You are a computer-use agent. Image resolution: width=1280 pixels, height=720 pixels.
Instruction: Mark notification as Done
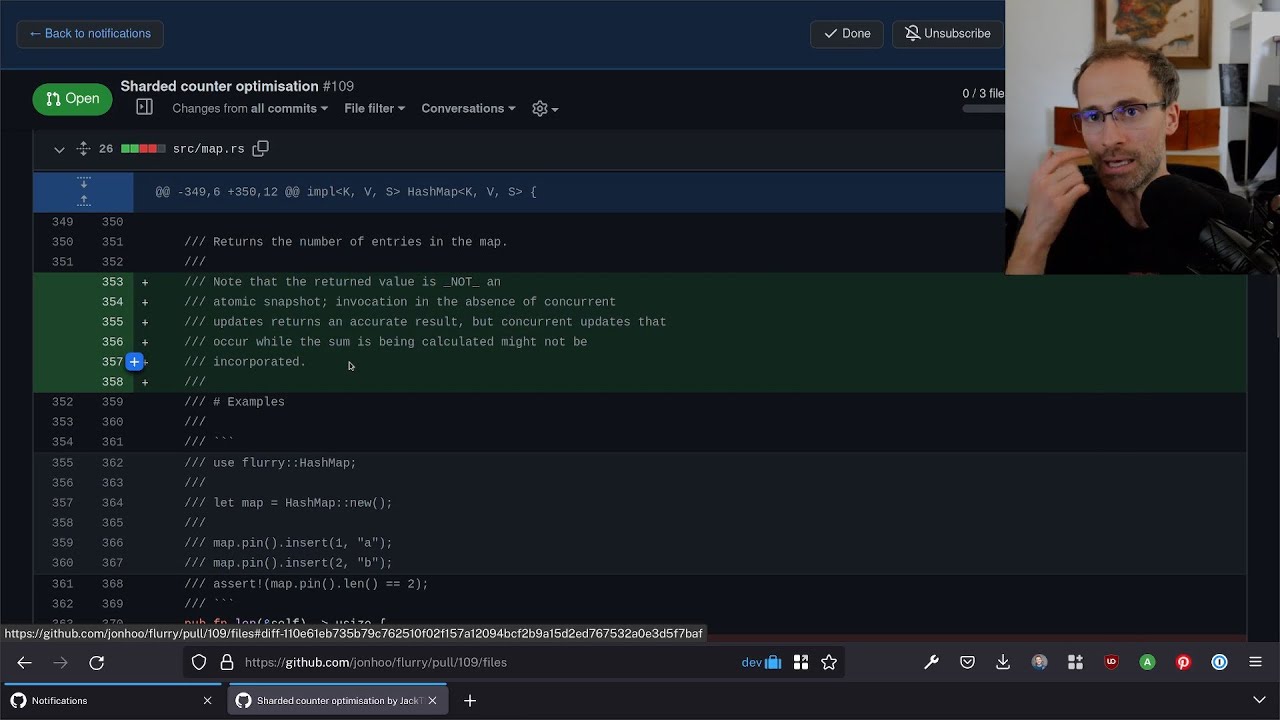[847, 33]
